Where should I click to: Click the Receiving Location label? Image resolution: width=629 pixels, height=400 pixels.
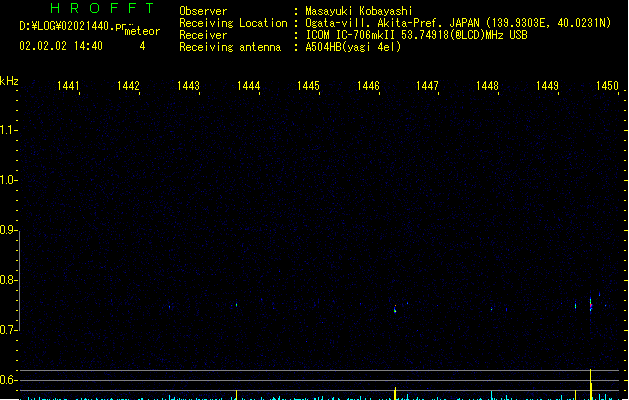233,23
